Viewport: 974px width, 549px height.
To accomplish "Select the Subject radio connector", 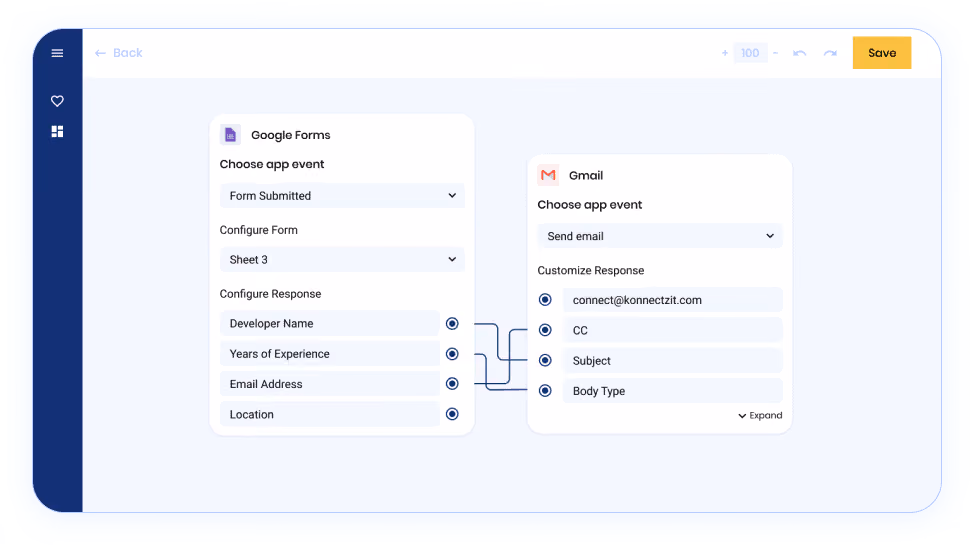I will (x=545, y=360).
